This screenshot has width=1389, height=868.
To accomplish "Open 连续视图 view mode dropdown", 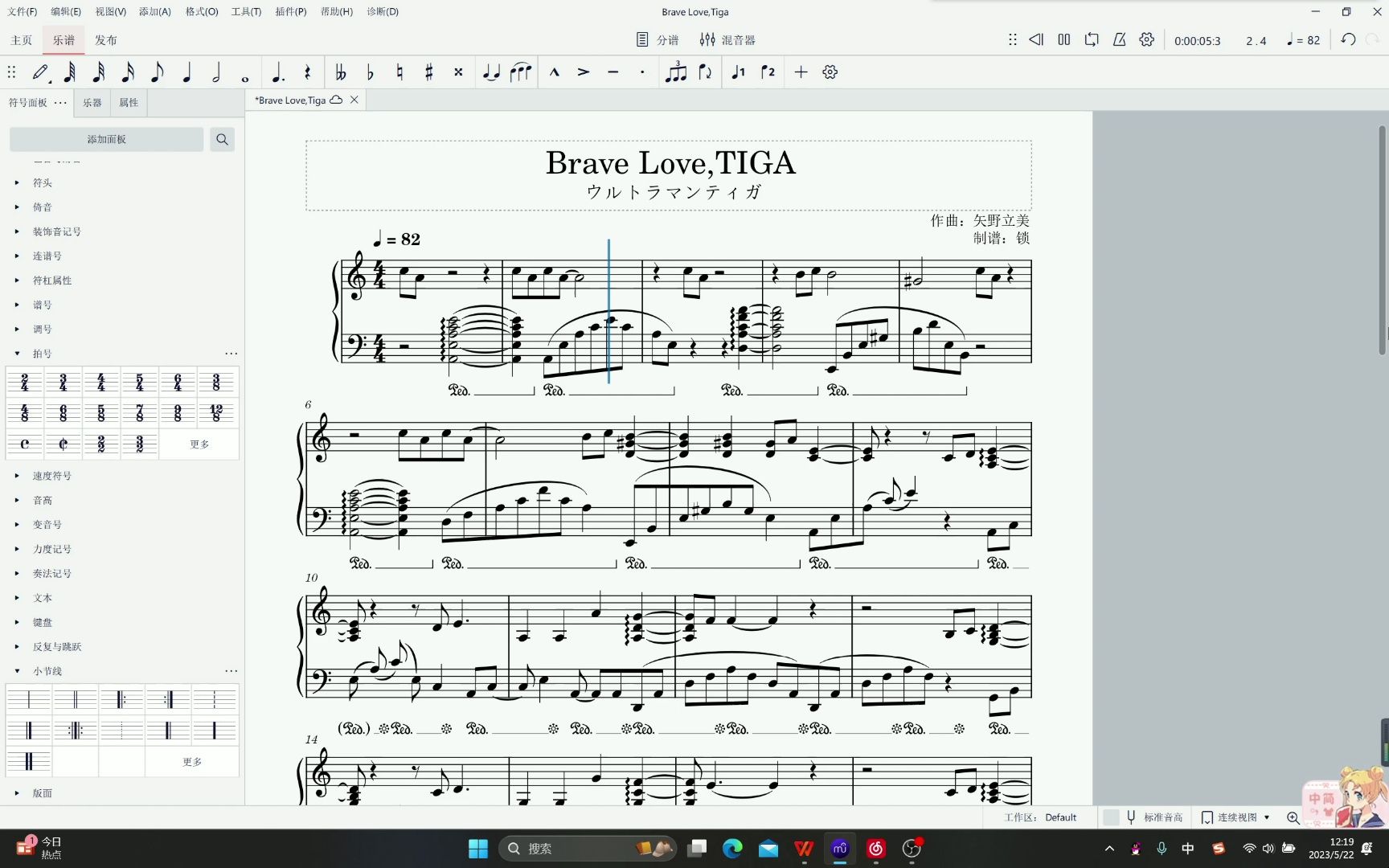I will 1236,817.
